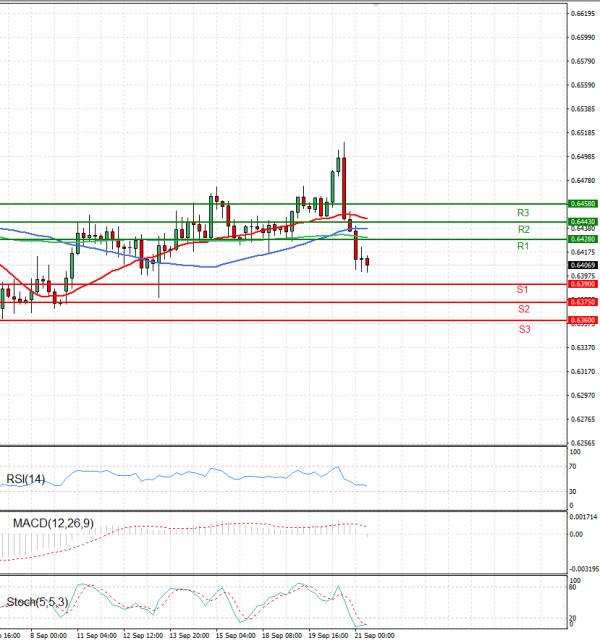Click the MACD(12,26,9) indicator label
600x643 pixels.
[x=53, y=523]
